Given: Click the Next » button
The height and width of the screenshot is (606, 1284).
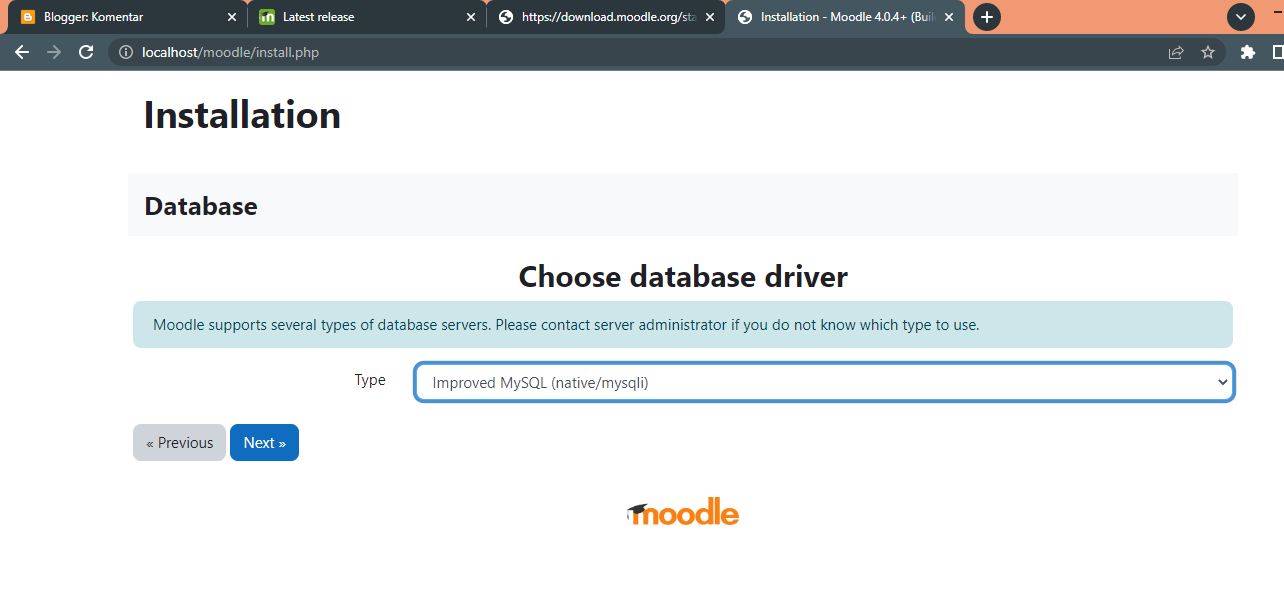Looking at the screenshot, I should (x=264, y=443).
